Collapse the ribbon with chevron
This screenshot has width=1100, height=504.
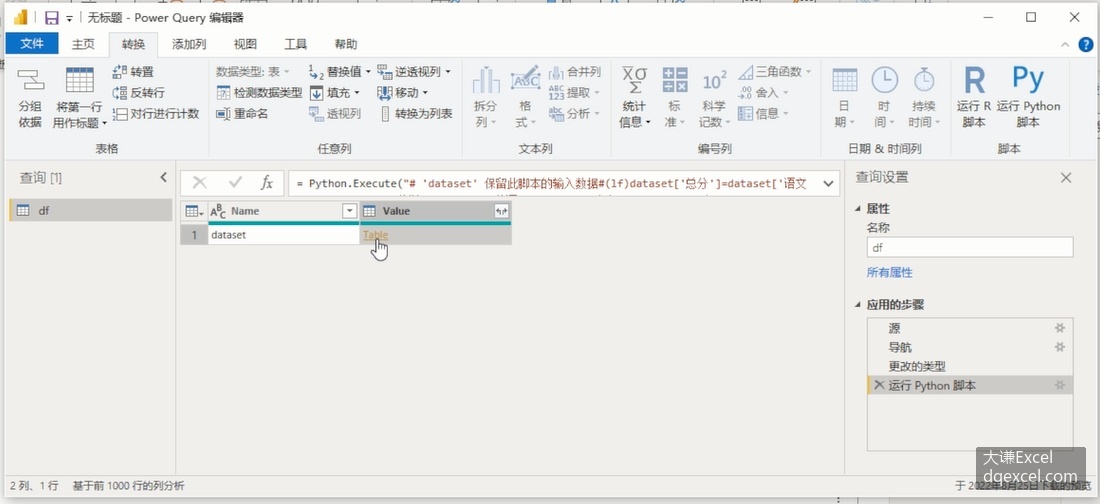point(1065,44)
